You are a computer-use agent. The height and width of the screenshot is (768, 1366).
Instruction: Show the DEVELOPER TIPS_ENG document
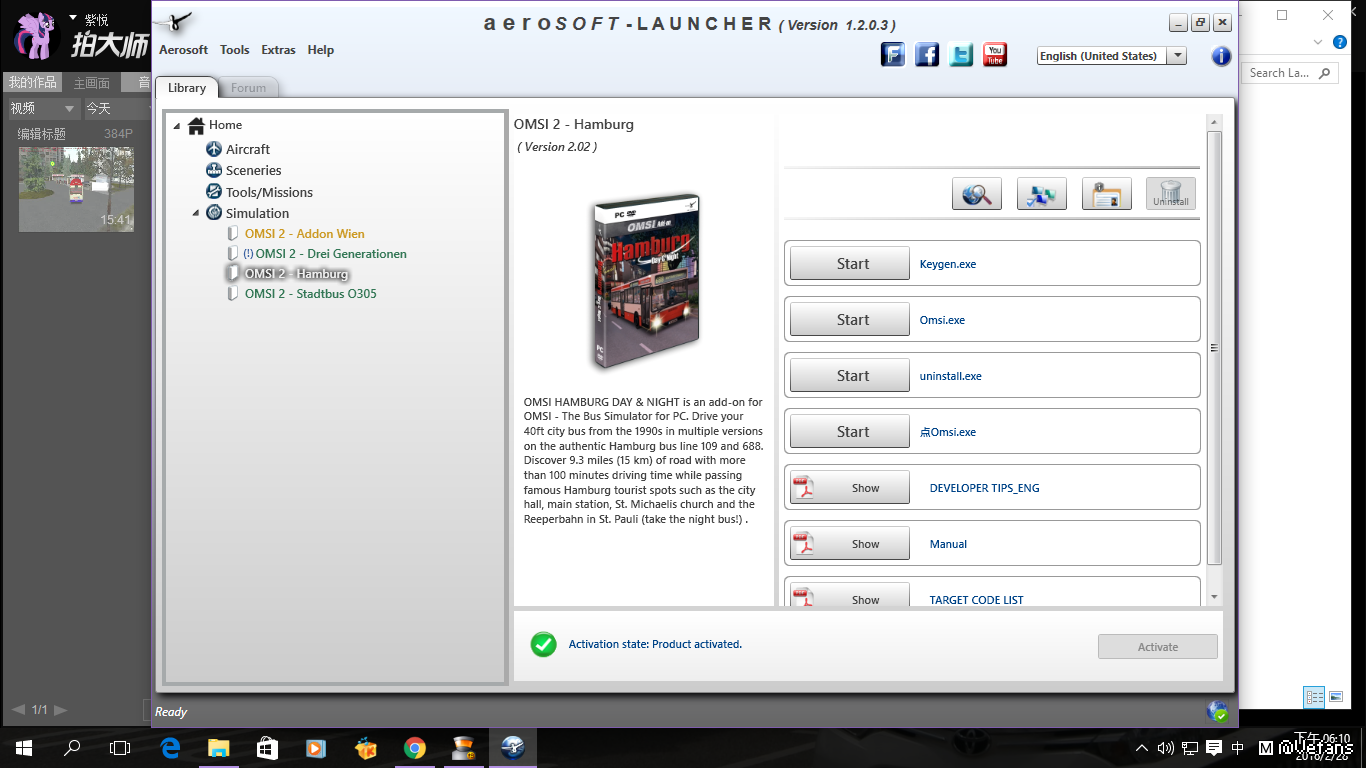[850, 488]
